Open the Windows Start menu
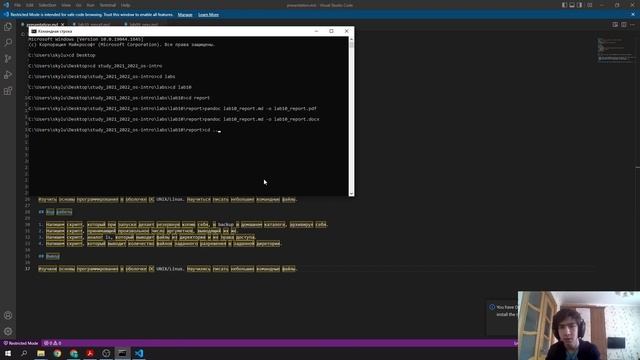 [x=8, y=353]
